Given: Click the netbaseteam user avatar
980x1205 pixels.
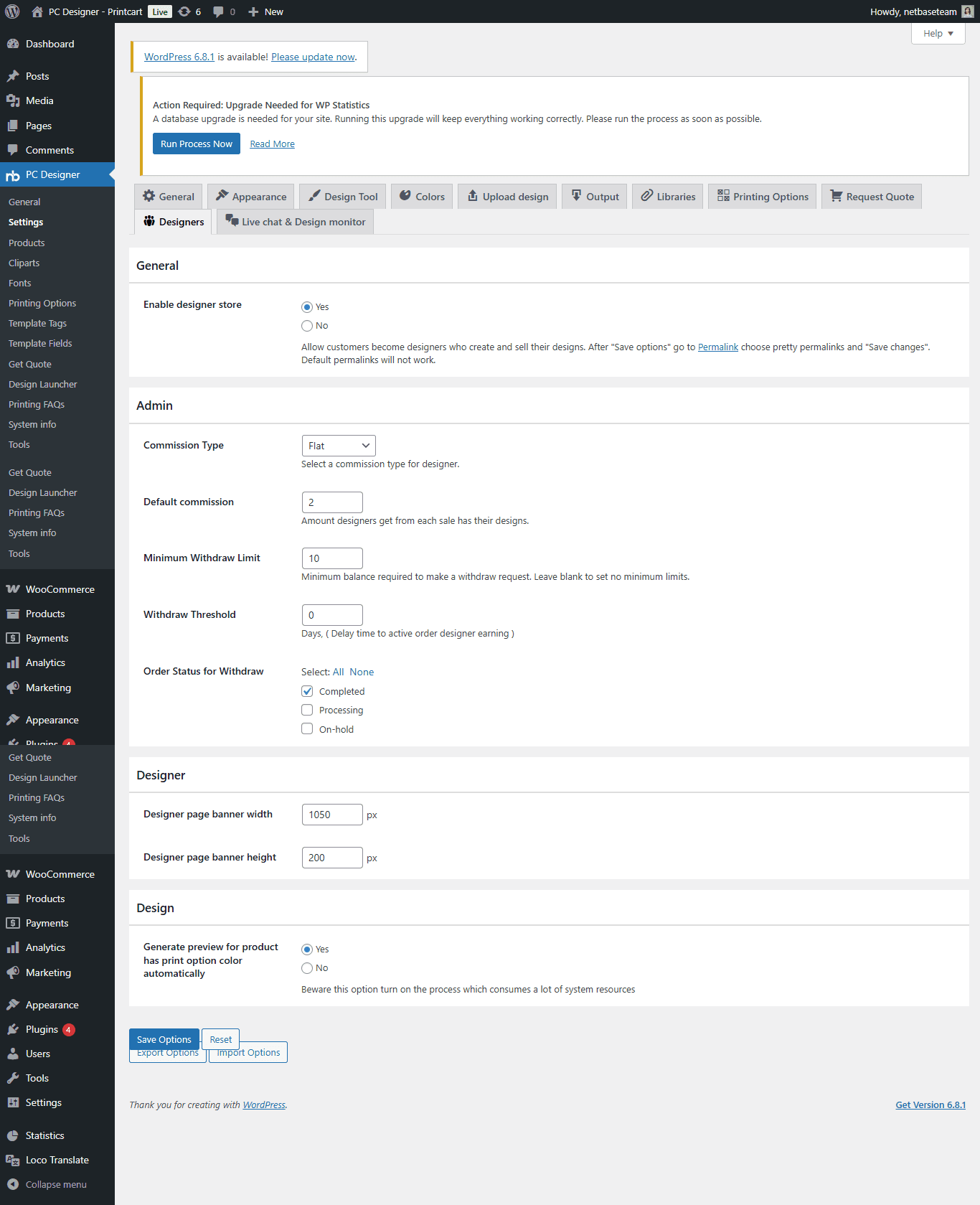Looking at the screenshot, I should point(968,11).
